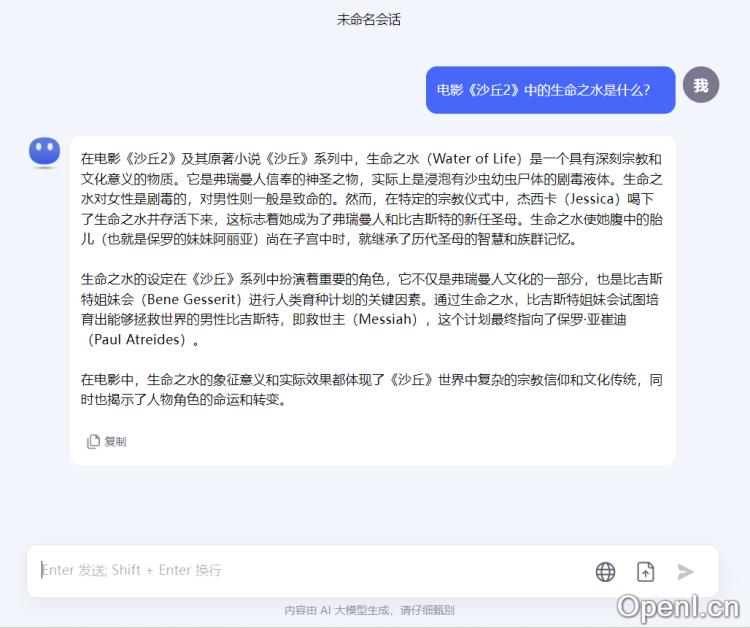Click the 复制 copy label
Image resolution: width=750 pixels, height=628 pixels.
(x=115, y=441)
